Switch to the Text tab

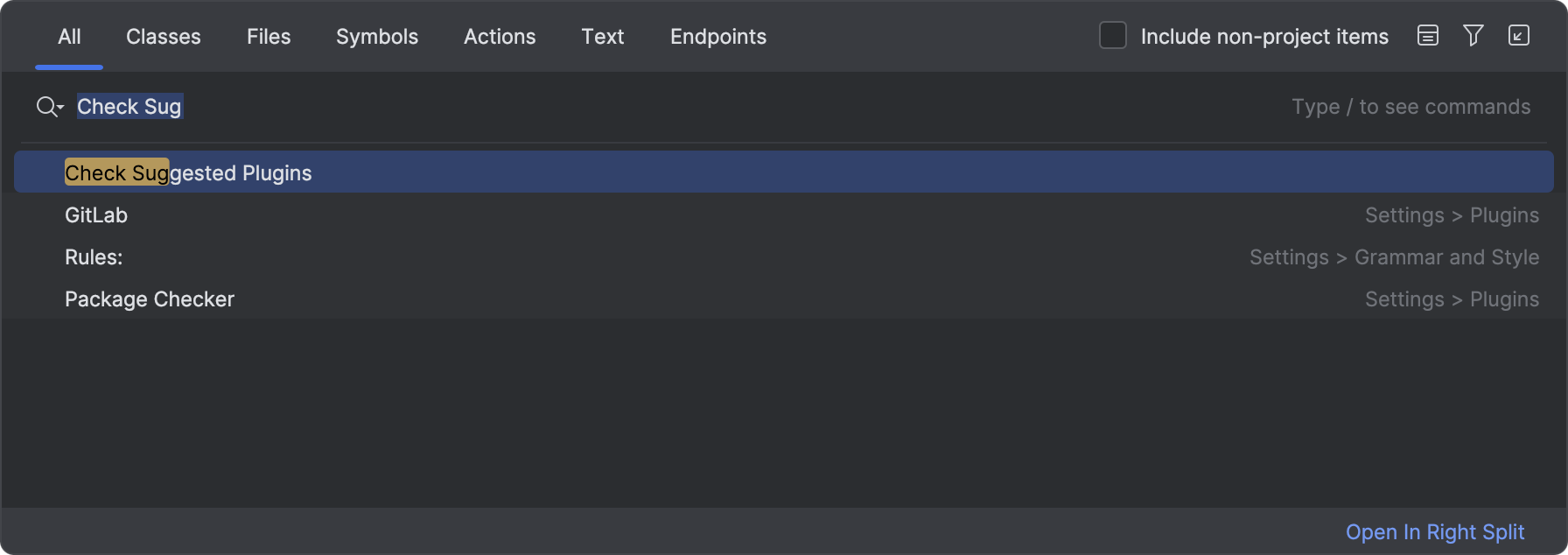pos(602,36)
